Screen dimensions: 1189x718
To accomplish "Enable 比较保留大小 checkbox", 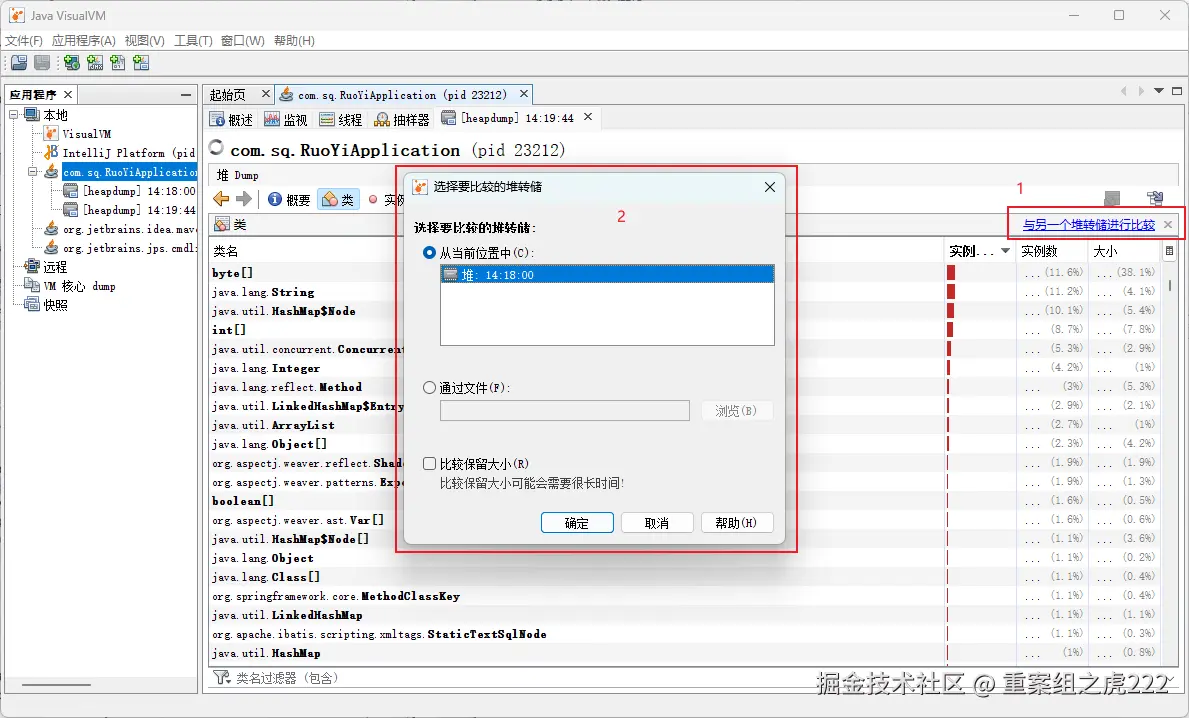I will pos(429,463).
